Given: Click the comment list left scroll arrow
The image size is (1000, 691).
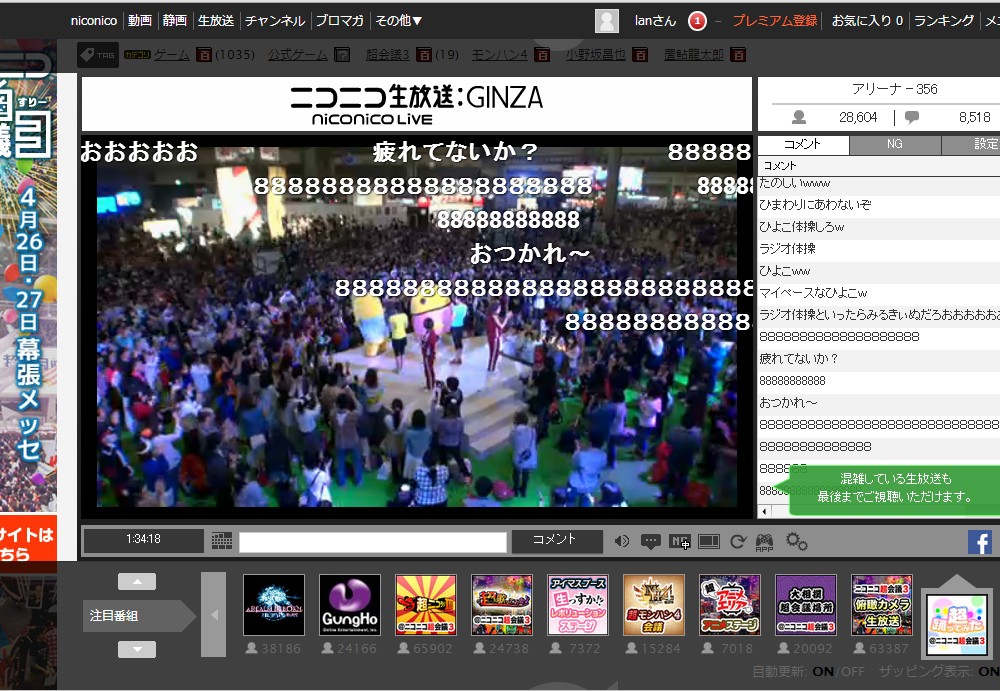Looking at the screenshot, I should (x=764, y=511).
